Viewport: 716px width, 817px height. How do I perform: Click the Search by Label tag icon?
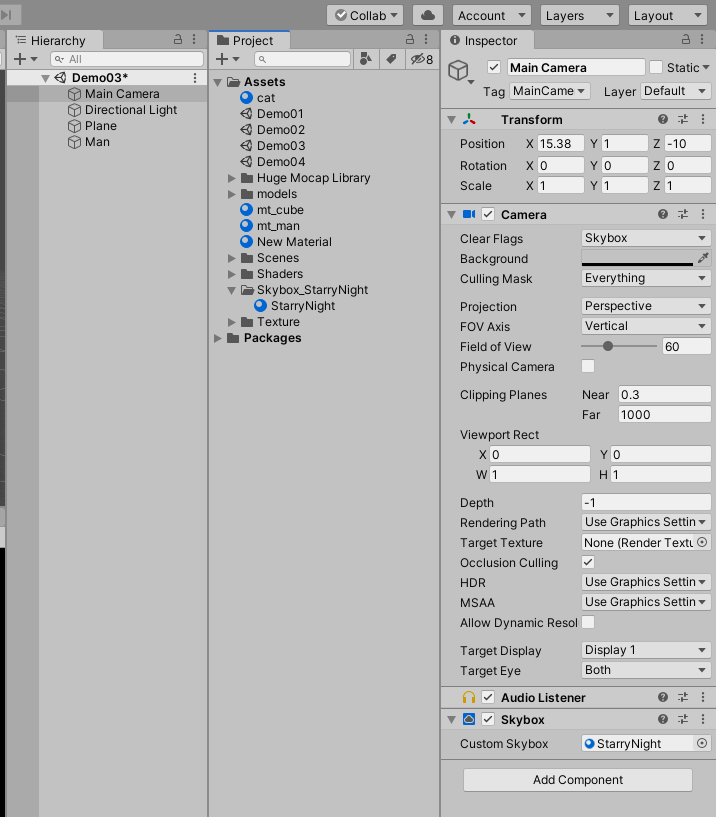click(x=391, y=59)
